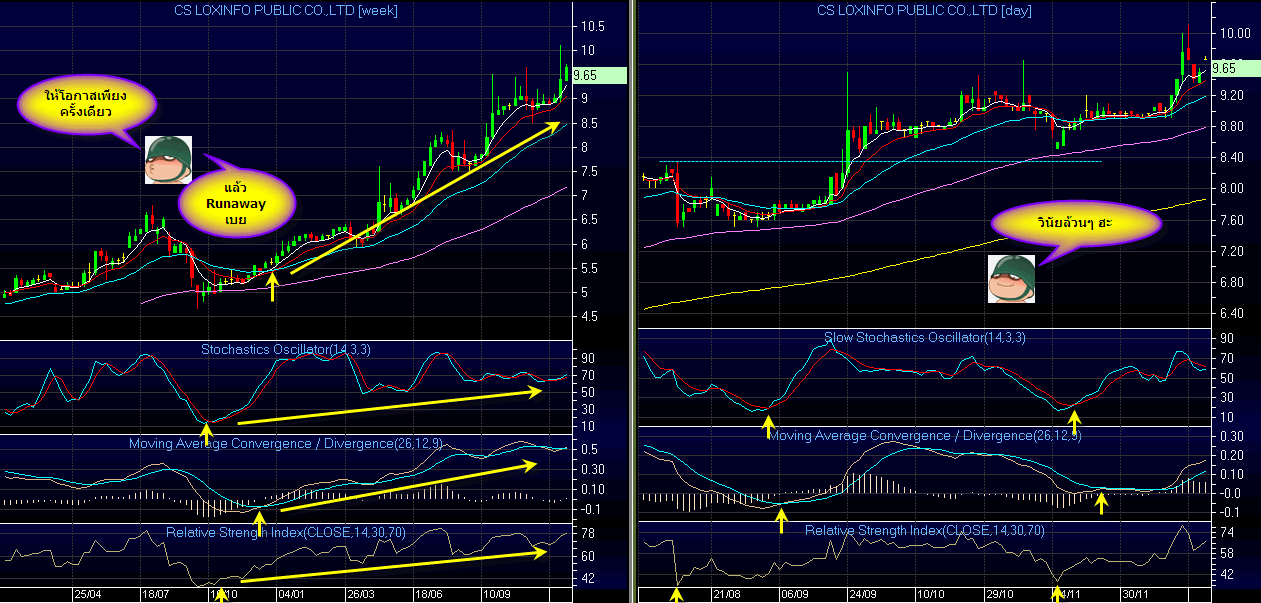Click the 4.5 price level on weekly axis
The image size is (1261, 603).
588,317
